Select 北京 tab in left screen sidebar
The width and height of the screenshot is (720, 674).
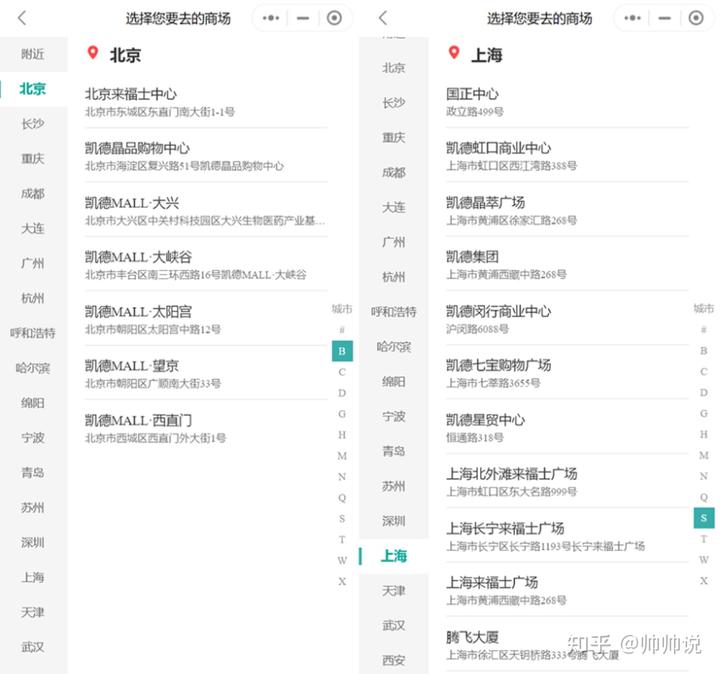[x=33, y=89]
